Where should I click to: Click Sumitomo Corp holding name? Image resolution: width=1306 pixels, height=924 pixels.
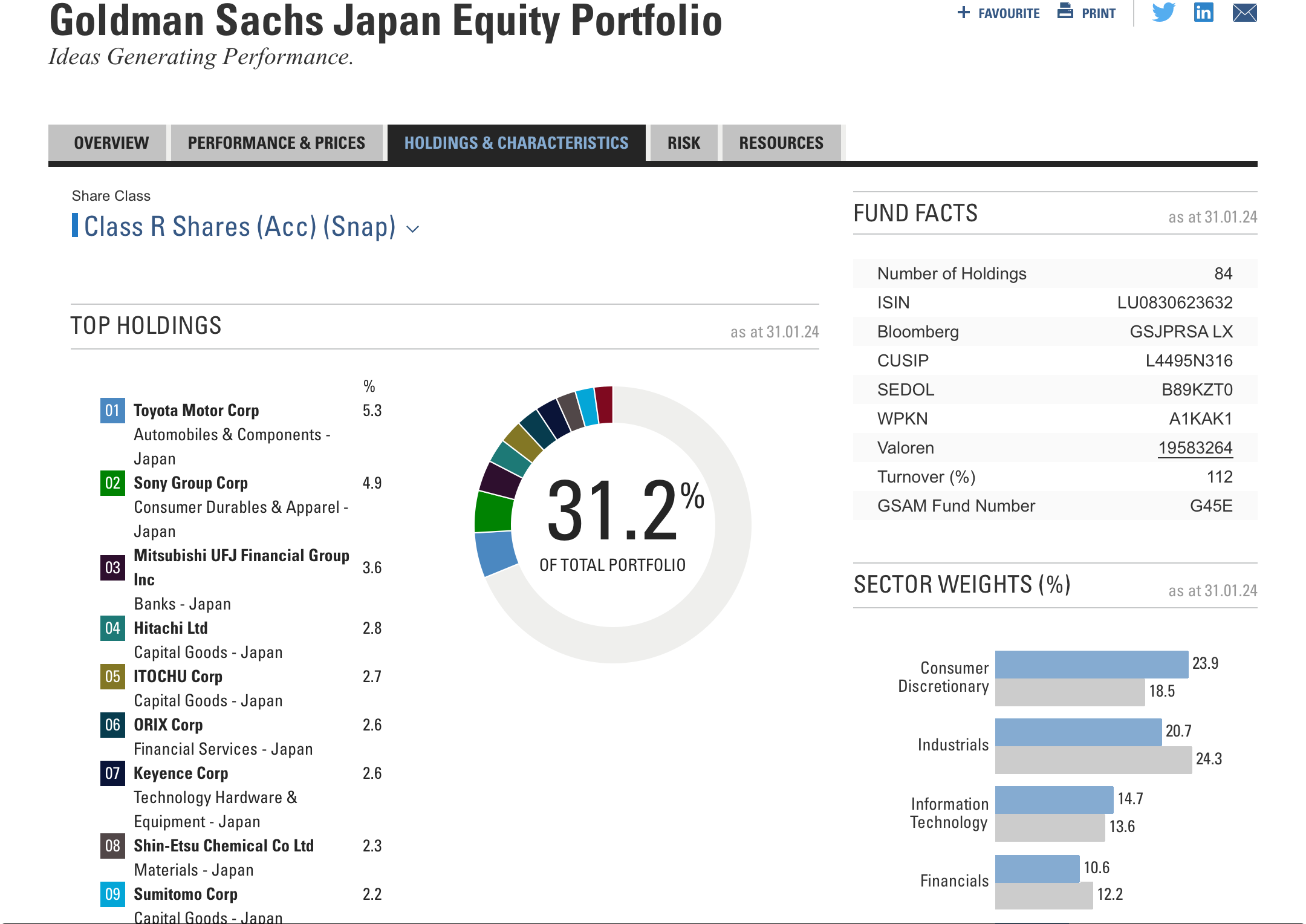[186, 894]
